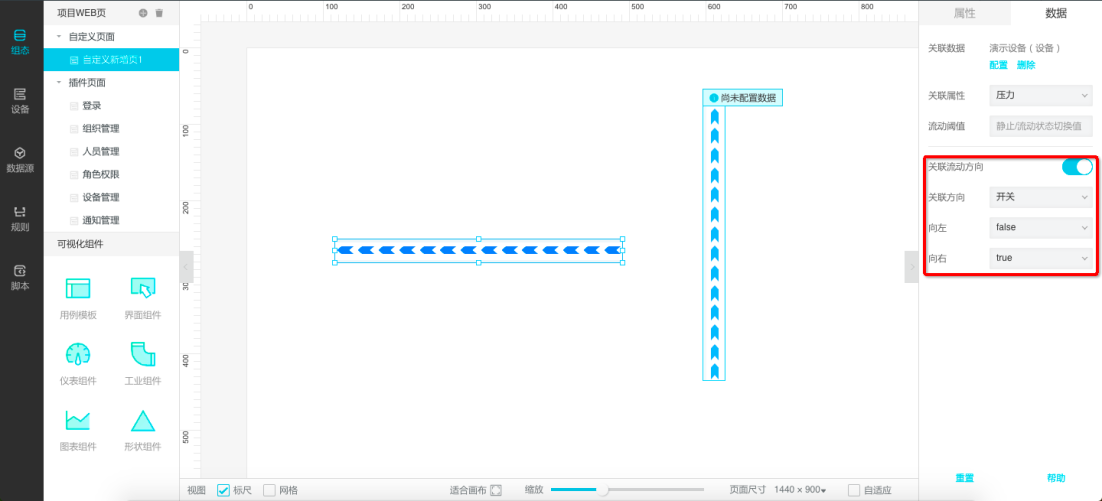1102x501 pixels.
Task: Open the 设备 section in sidebar
Action: coord(21,101)
